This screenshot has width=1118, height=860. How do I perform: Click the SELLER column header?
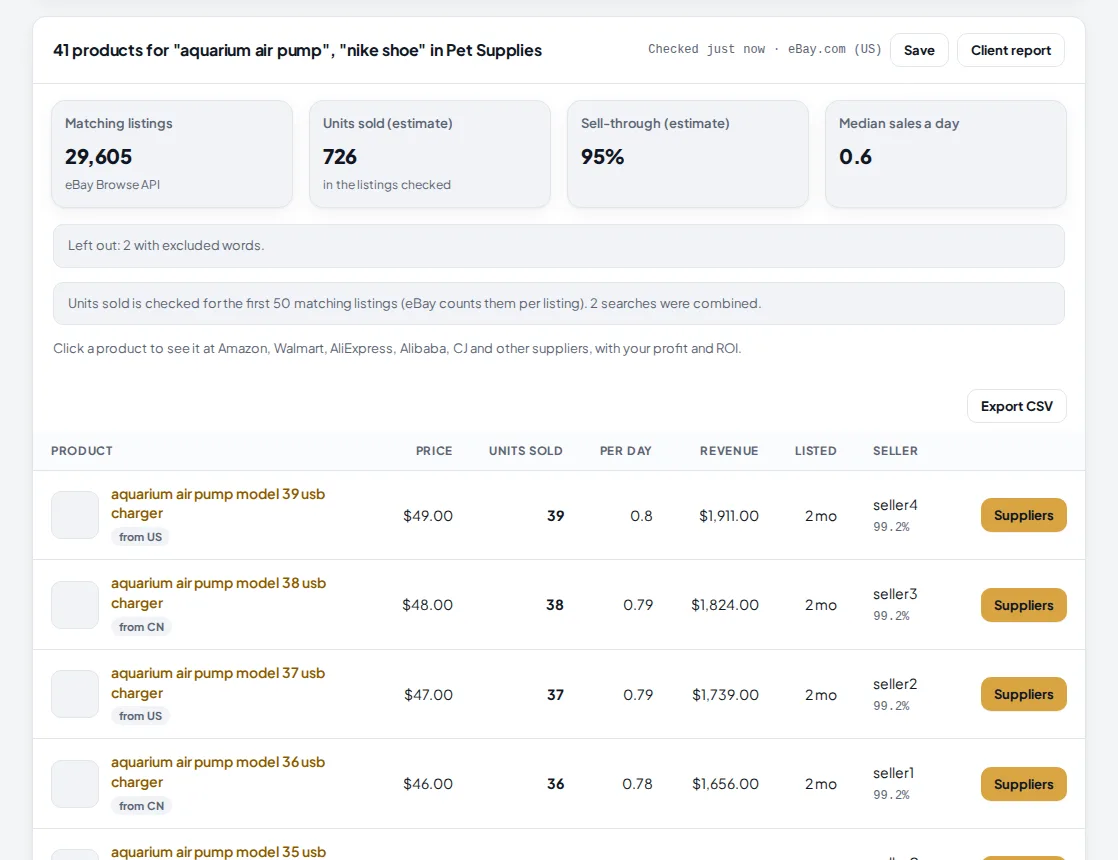point(896,451)
